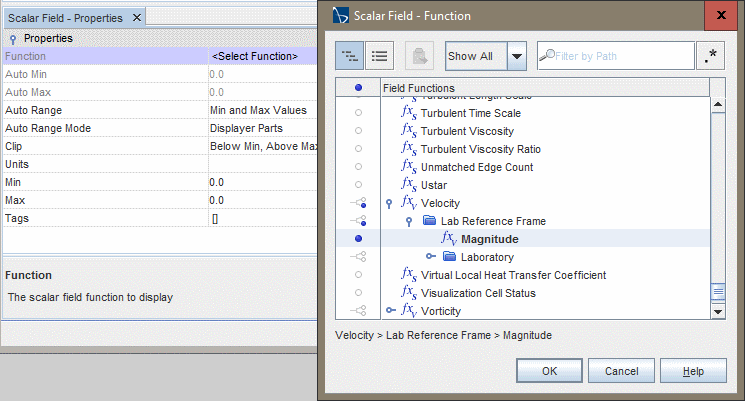The height and width of the screenshot is (401, 745).
Task: Click the grayed-out paste icon in toolbar
Action: 419,56
